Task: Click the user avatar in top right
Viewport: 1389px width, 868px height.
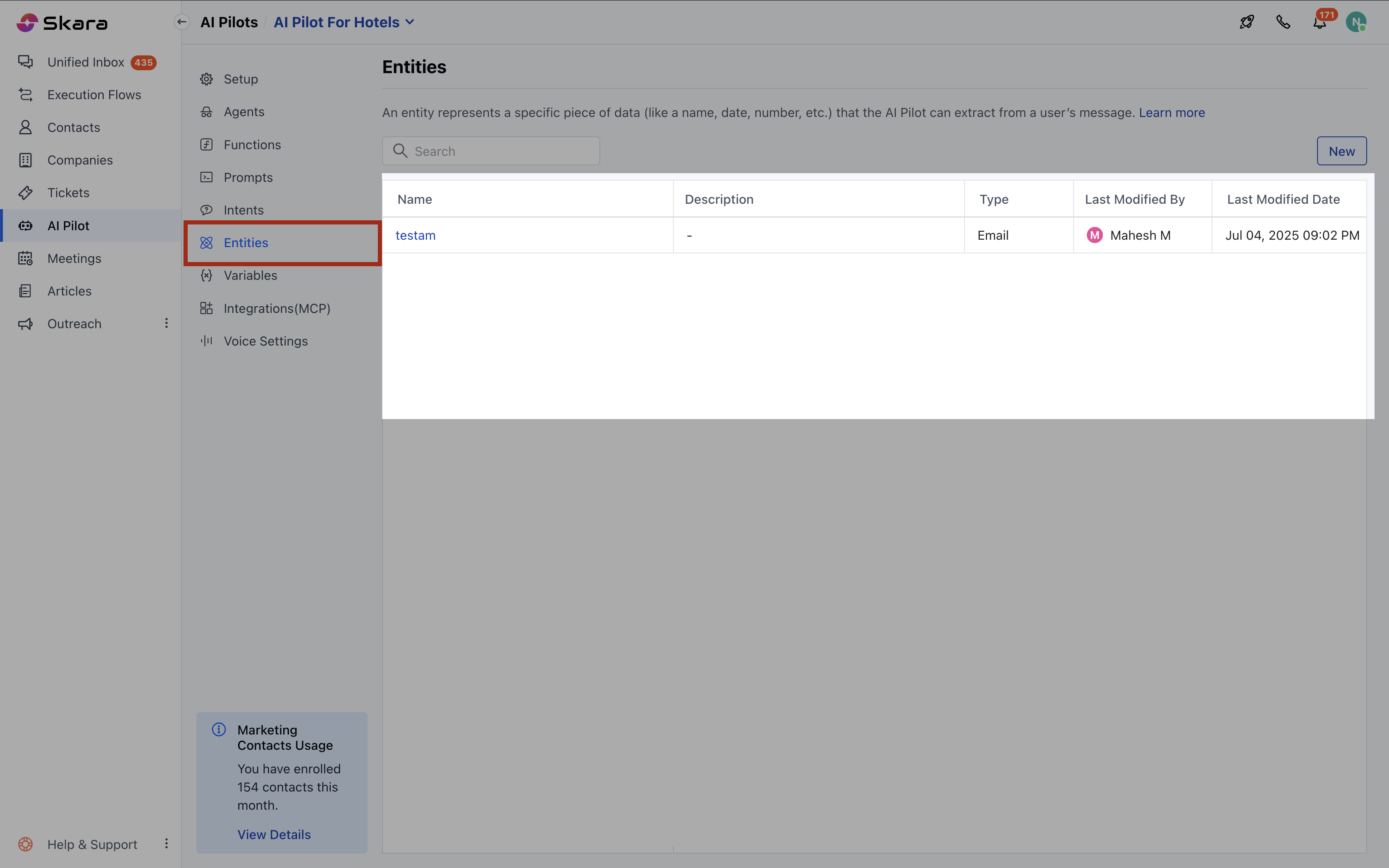Action: (1356, 22)
